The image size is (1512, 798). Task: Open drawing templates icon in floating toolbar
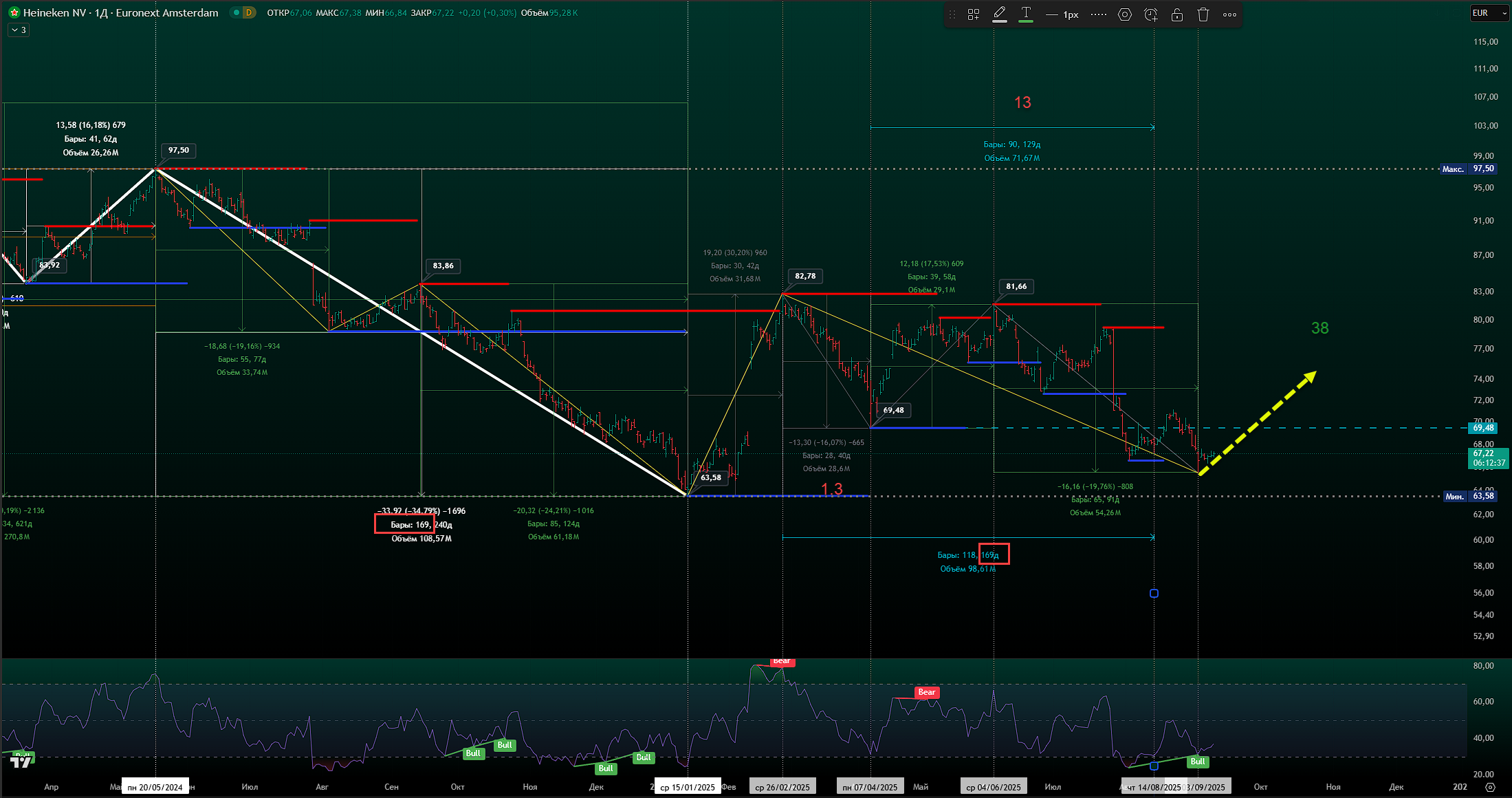click(974, 14)
